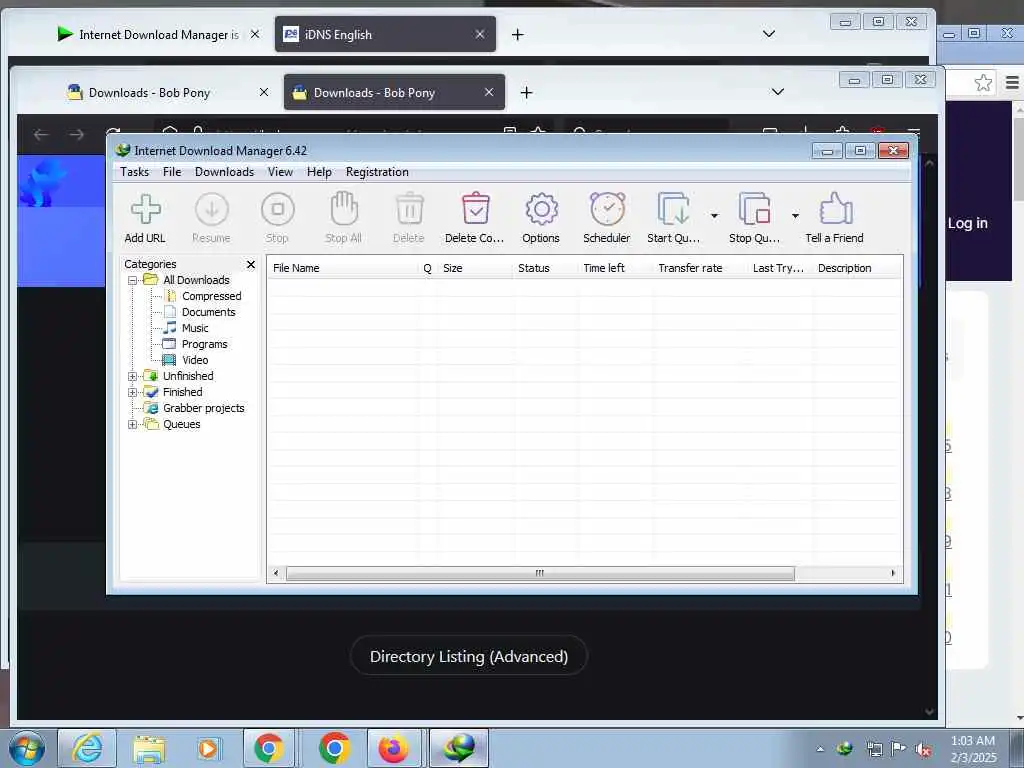Switch to Internet Download Manager browser tab
This screenshot has width=1024, height=768.
(x=159, y=35)
